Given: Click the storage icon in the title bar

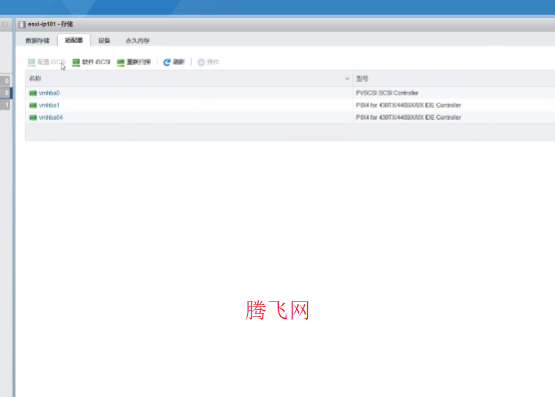Looking at the screenshot, I should (x=22, y=24).
